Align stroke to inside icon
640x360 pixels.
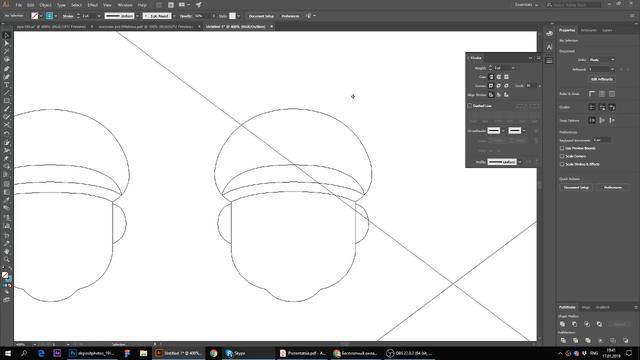click(498, 95)
